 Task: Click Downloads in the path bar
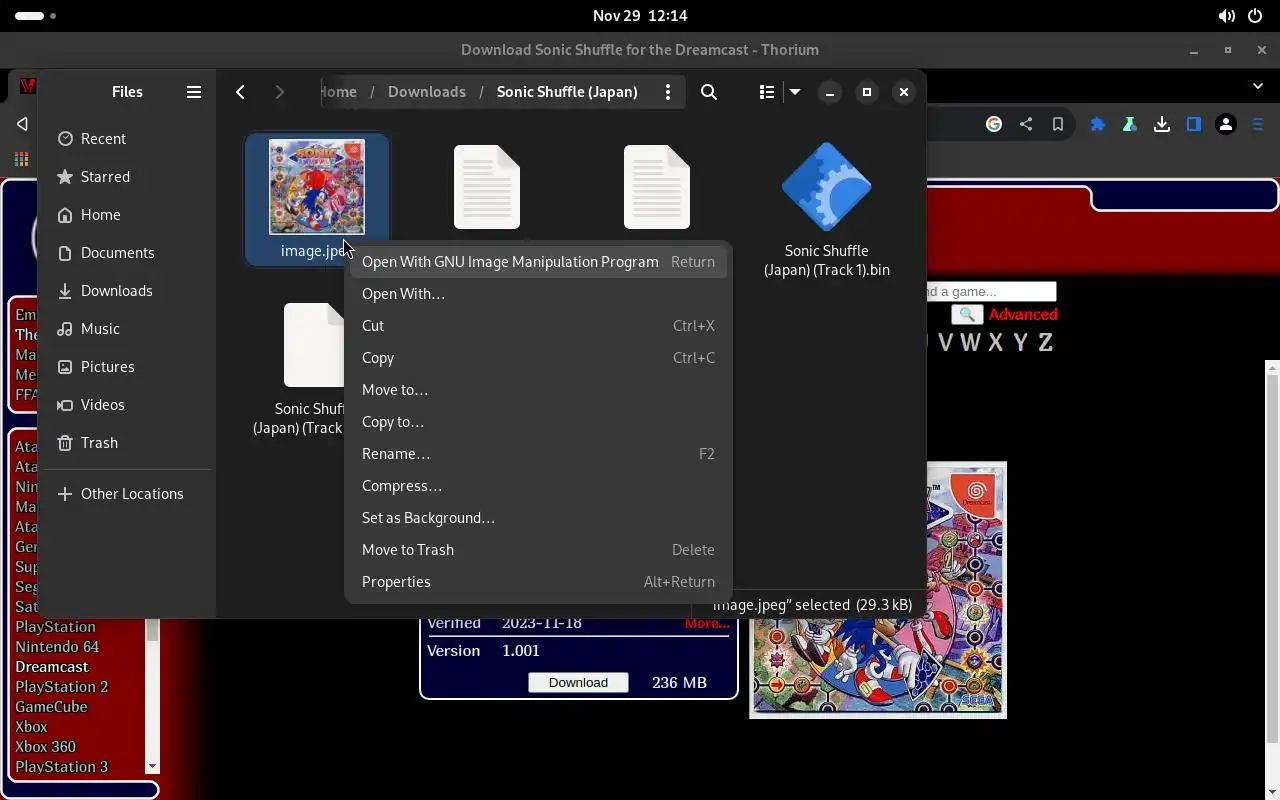coord(427,92)
